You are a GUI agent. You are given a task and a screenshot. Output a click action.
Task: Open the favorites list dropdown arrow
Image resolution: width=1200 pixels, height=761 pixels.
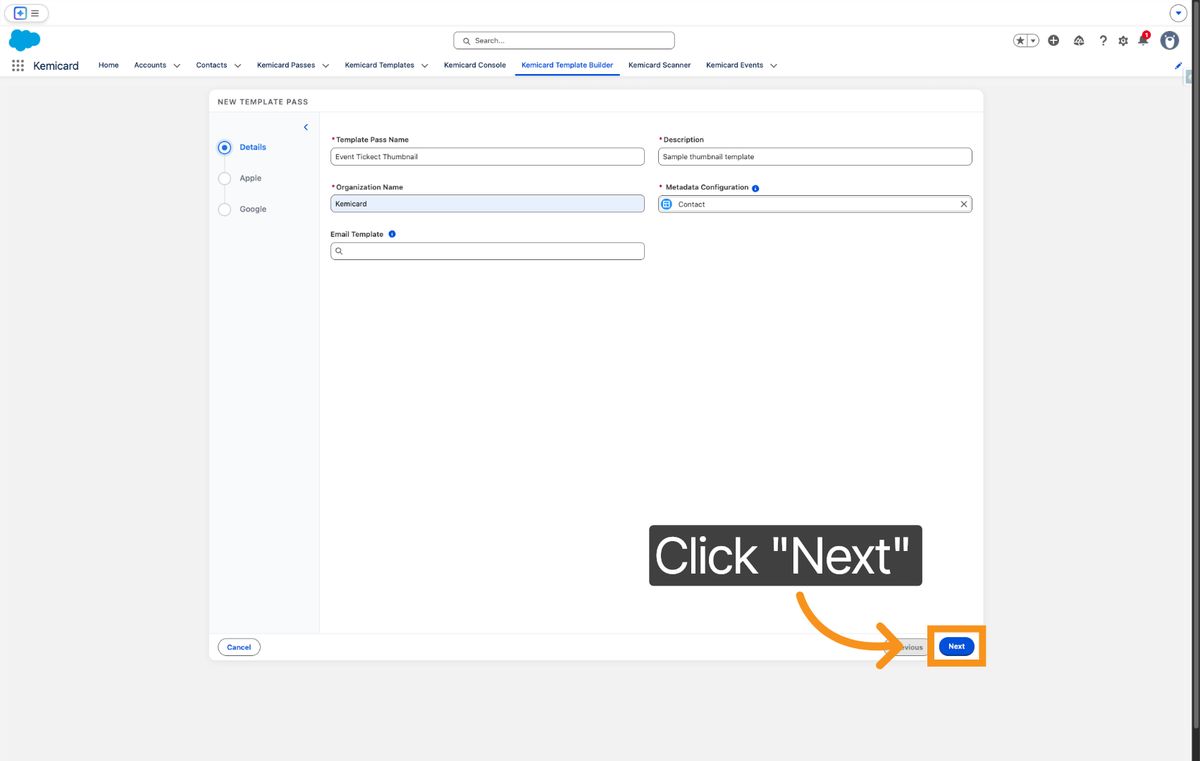click(x=1033, y=41)
